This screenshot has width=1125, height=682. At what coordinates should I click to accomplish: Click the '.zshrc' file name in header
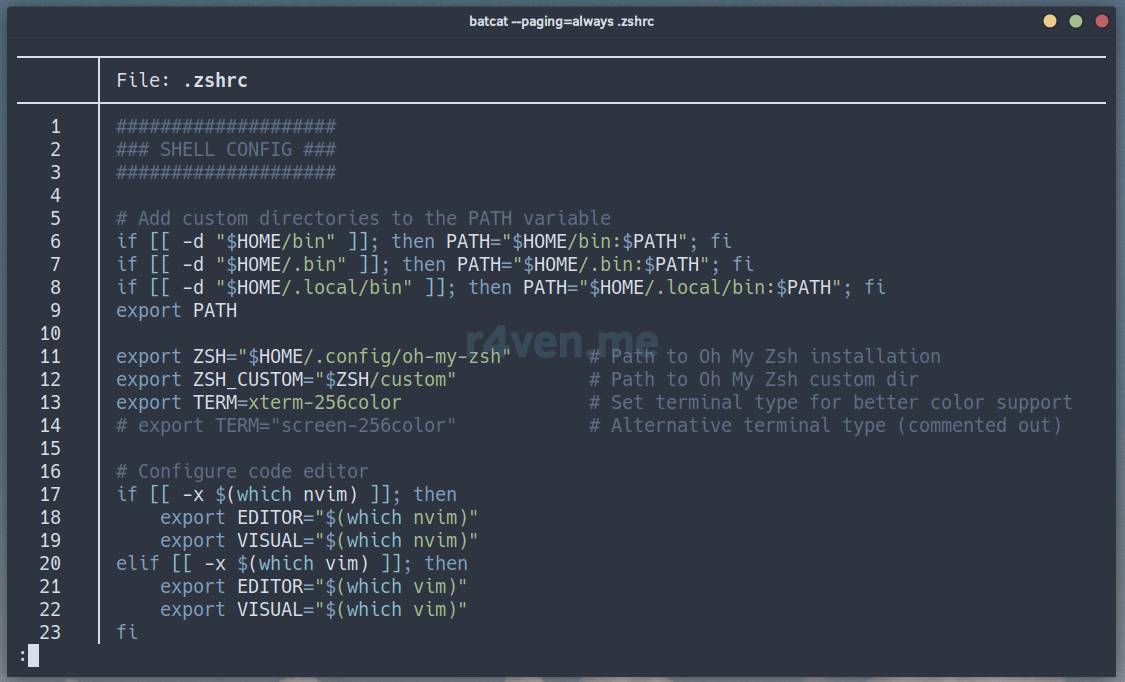[x=215, y=80]
